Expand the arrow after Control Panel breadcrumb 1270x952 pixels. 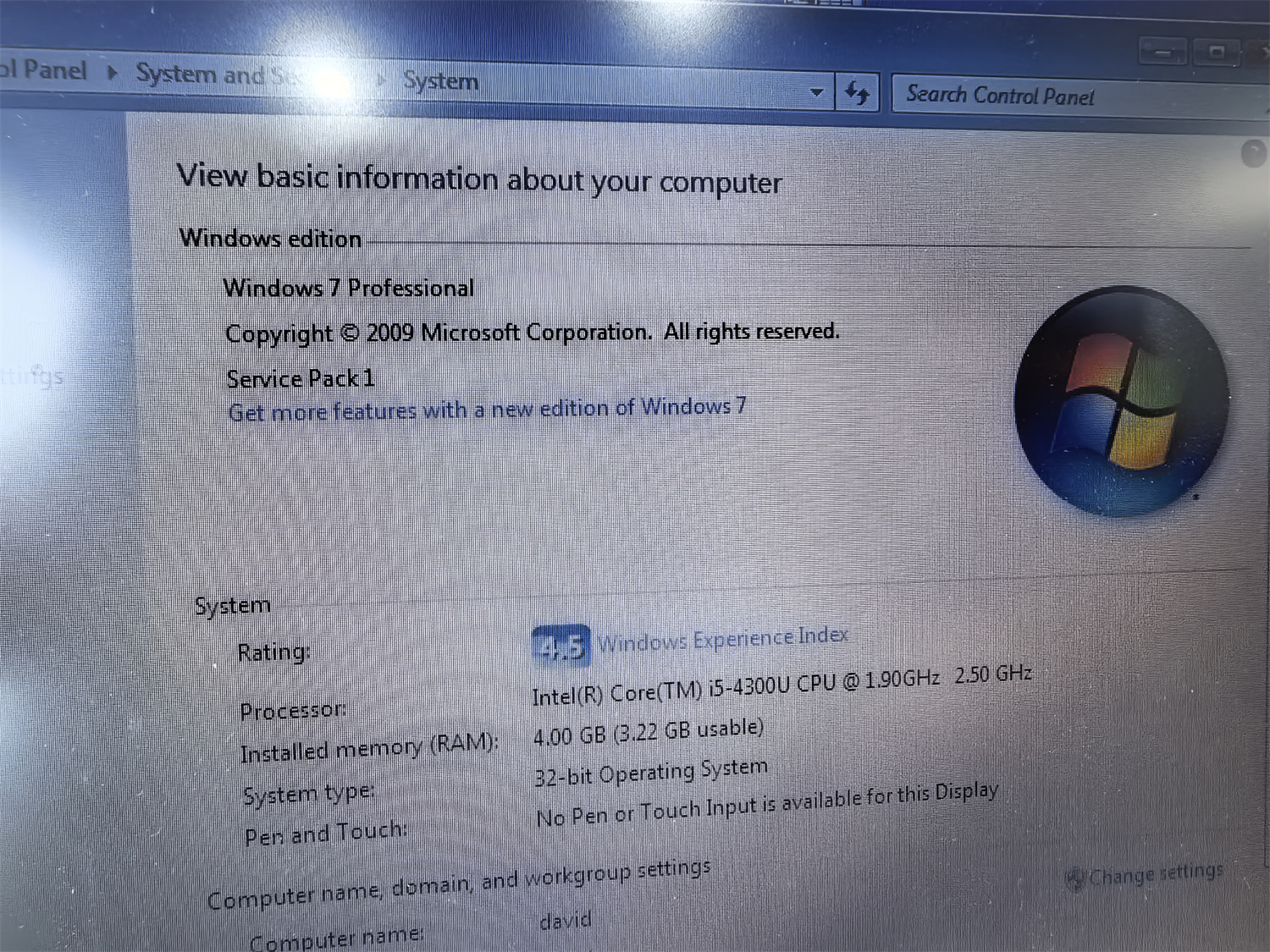pos(112,73)
